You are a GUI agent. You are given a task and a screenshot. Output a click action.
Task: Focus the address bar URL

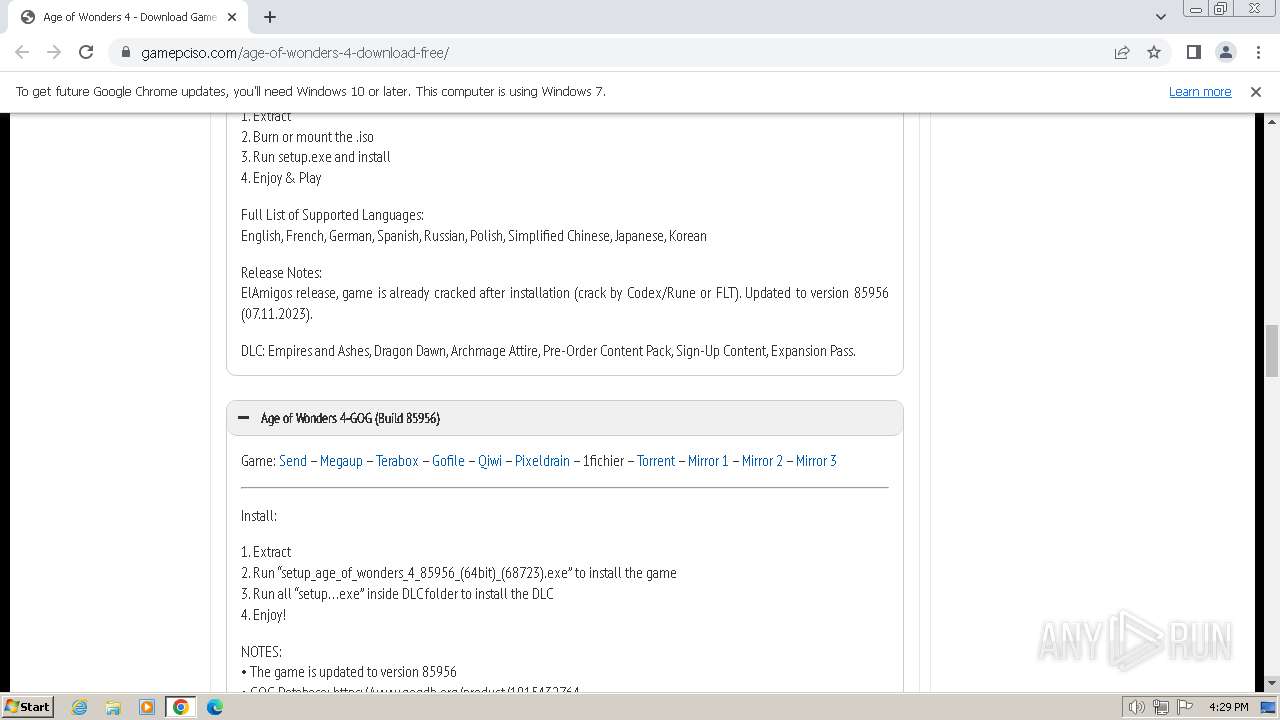[295, 52]
